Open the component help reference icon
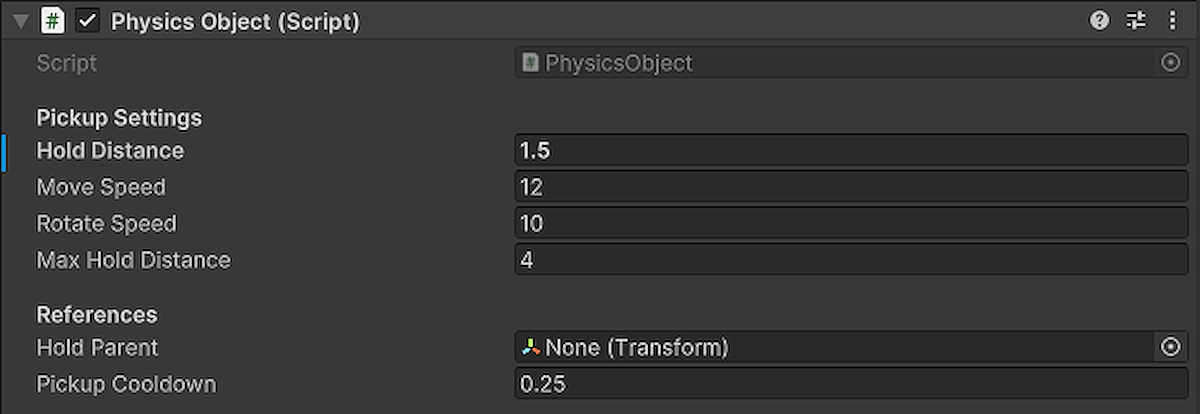The height and width of the screenshot is (414, 1200). [x=1099, y=20]
